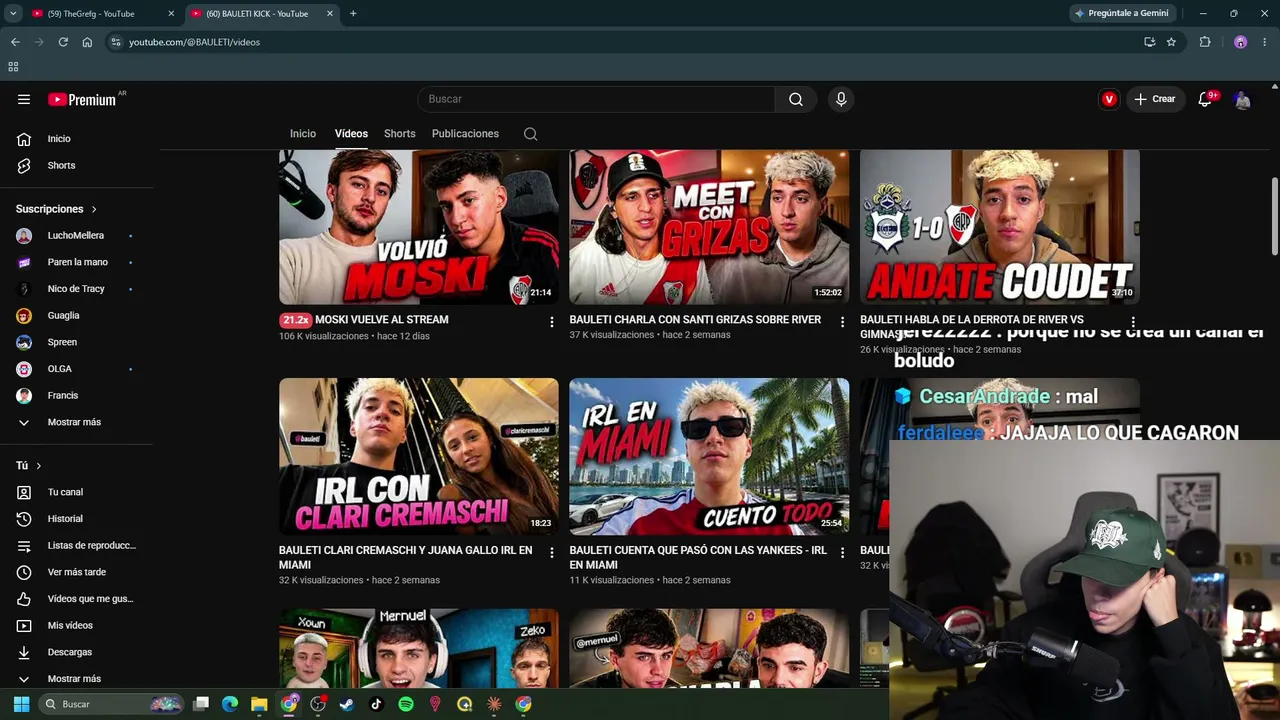Image resolution: width=1280 pixels, height=720 pixels.
Task: Open Steam from the taskbar
Action: pyautogui.click(x=347, y=704)
